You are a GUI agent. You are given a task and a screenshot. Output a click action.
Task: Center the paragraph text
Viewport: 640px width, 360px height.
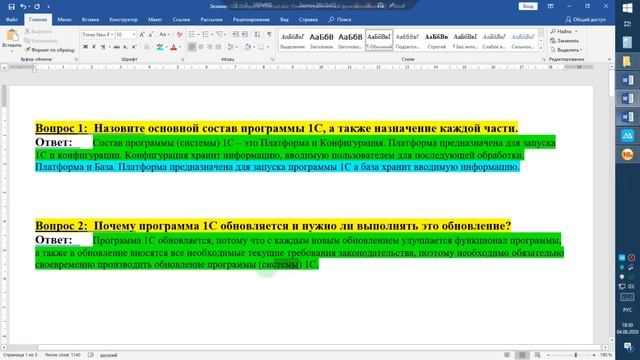point(200,47)
